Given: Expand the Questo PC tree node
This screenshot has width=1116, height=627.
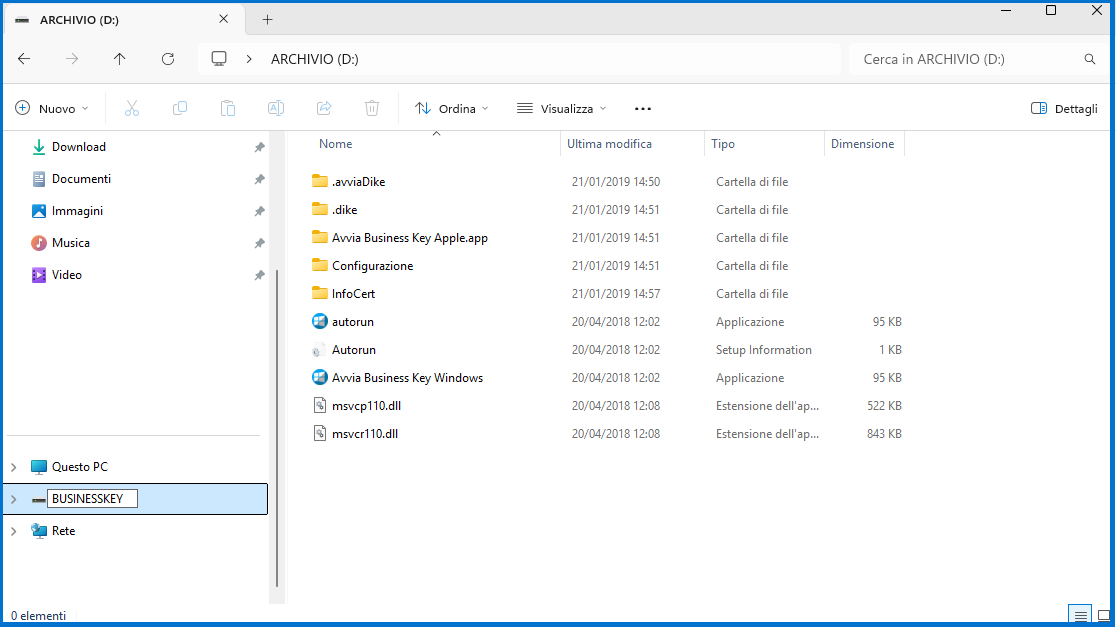Looking at the screenshot, I should (x=14, y=467).
